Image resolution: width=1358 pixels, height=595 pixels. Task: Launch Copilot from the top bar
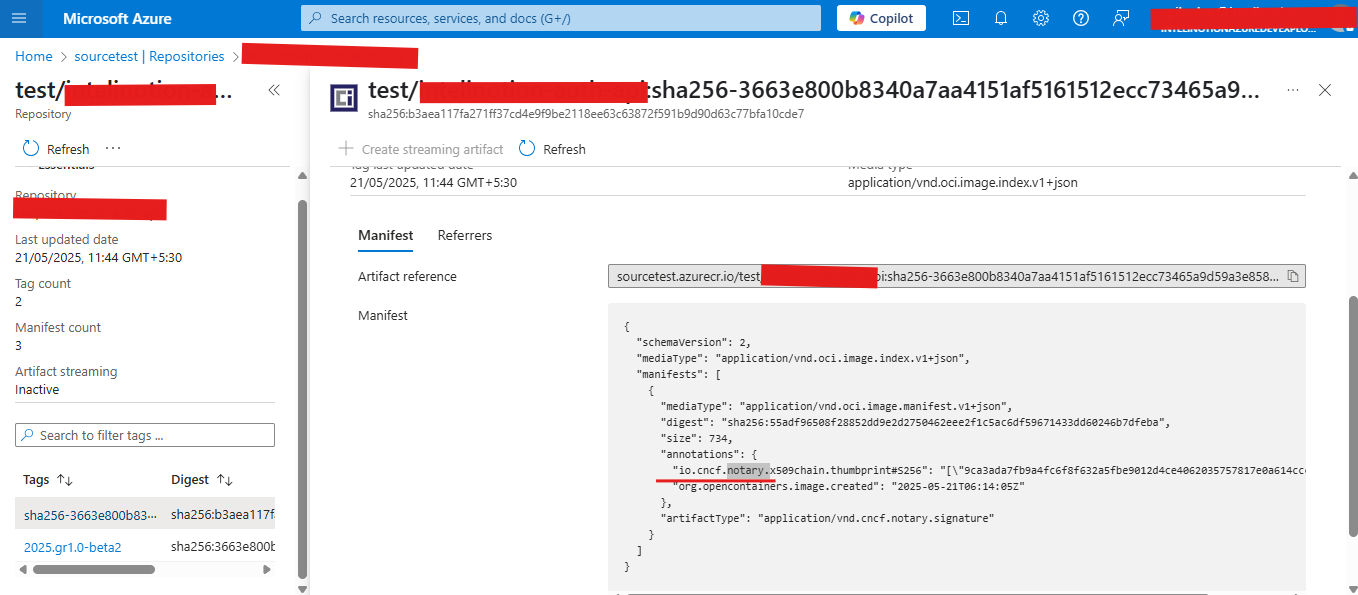pos(881,18)
